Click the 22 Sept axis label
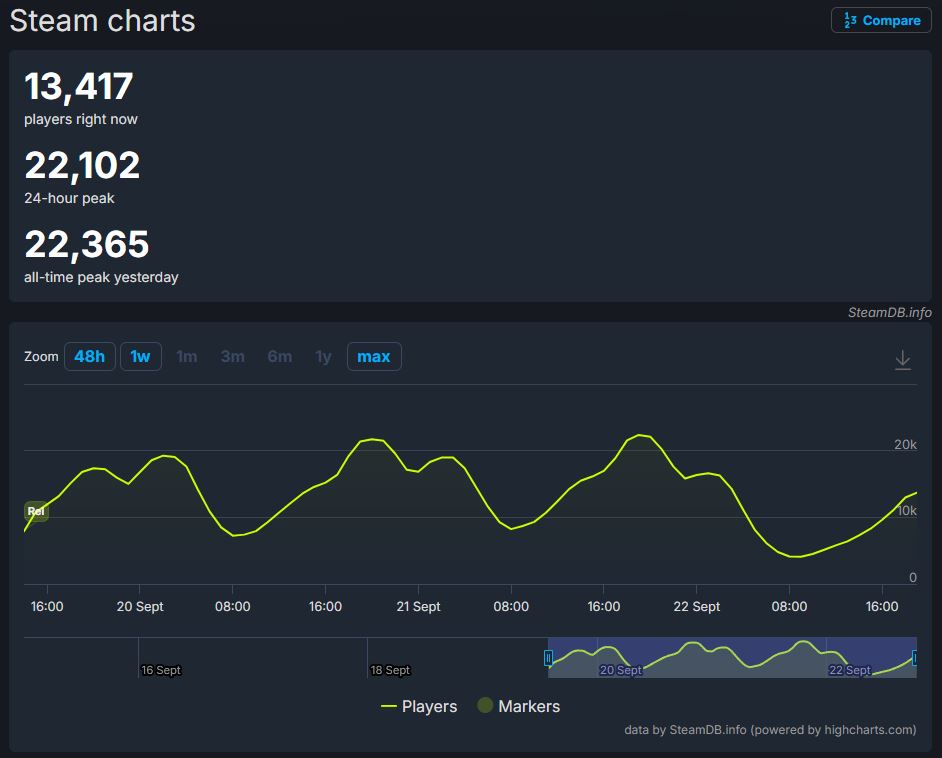942x758 pixels. click(696, 607)
